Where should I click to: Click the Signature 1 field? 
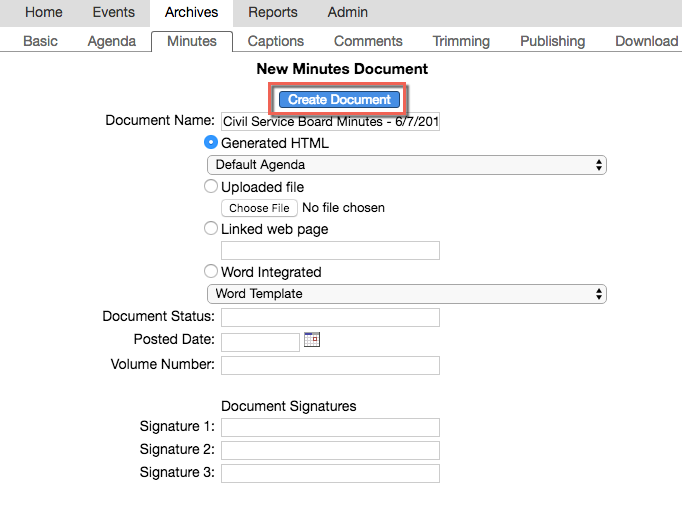coord(330,428)
